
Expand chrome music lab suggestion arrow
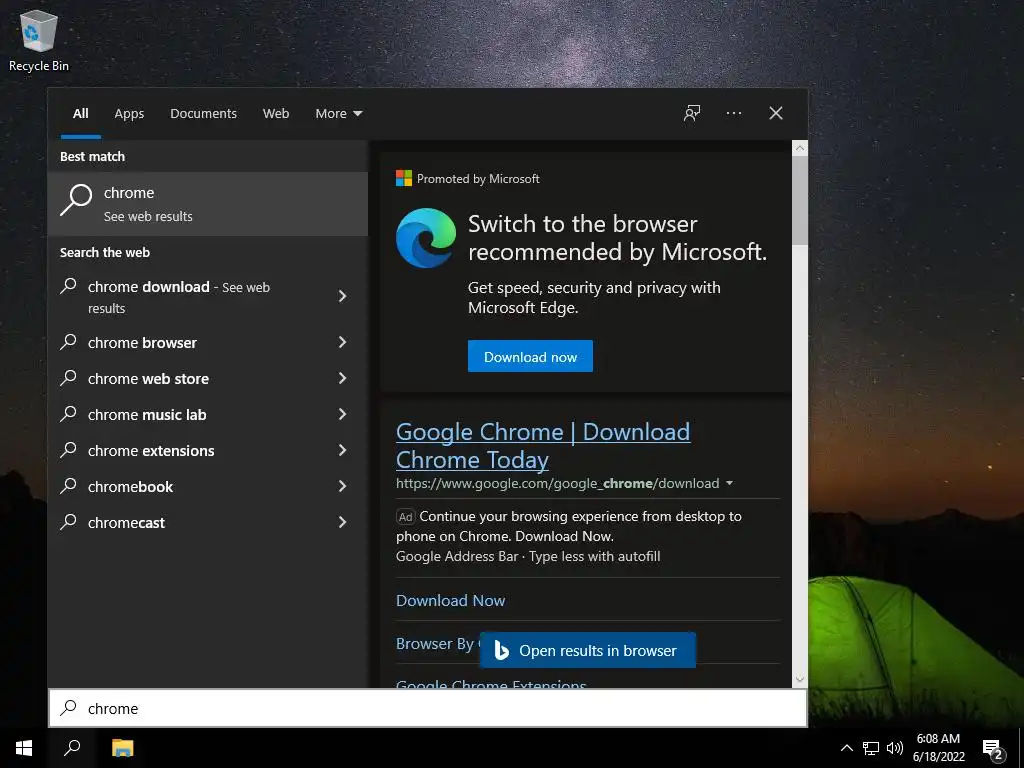coord(342,414)
